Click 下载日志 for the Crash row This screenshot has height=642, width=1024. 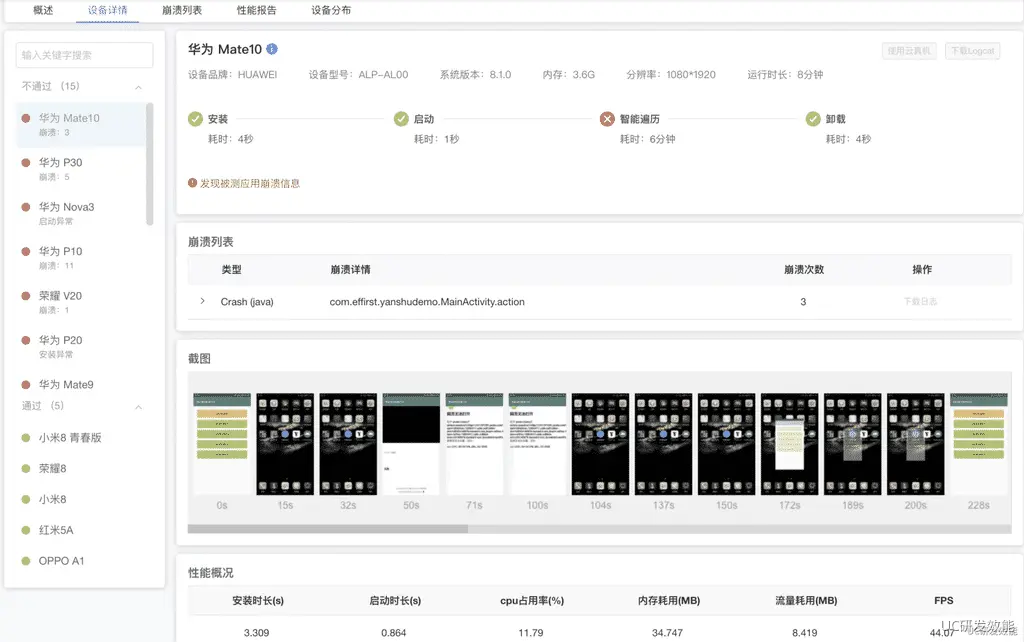920,301
